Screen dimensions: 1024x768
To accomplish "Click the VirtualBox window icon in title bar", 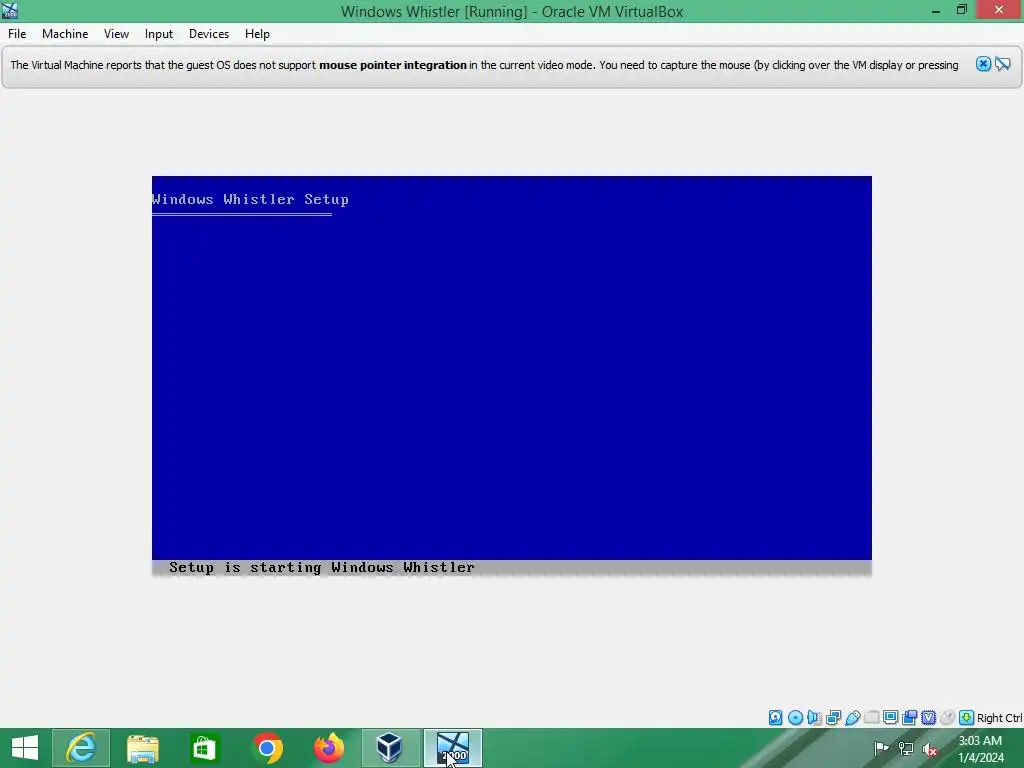I will 10,10.
